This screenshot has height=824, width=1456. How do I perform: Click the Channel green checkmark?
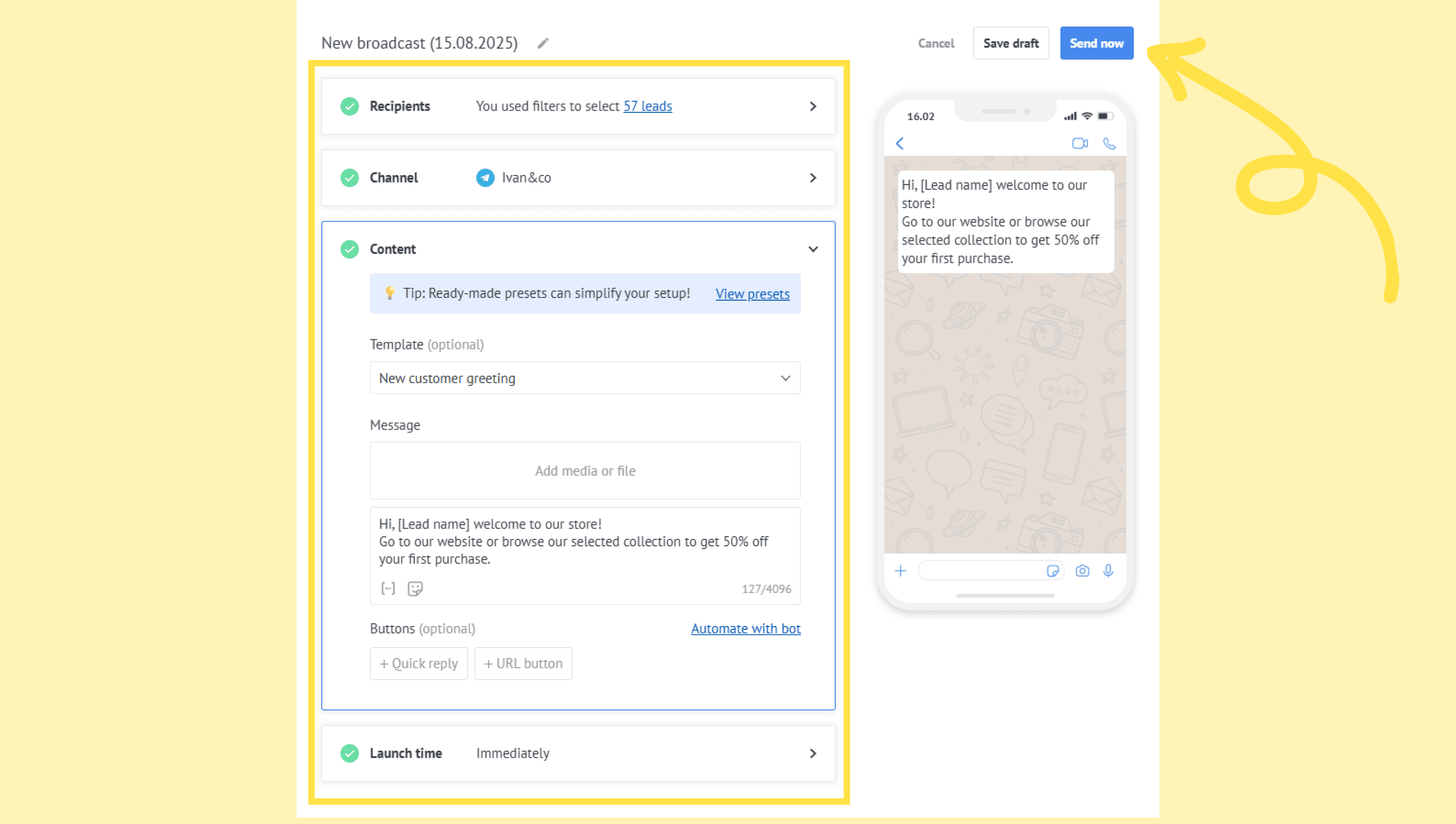pos(350,178)
